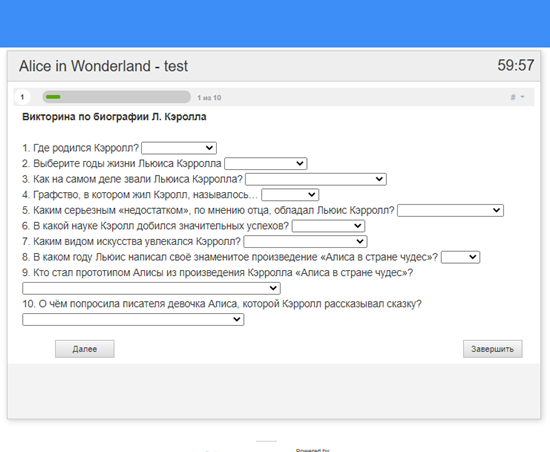Click question 10 text about девочка Алиса
The image size is (550, 452).
222,304
